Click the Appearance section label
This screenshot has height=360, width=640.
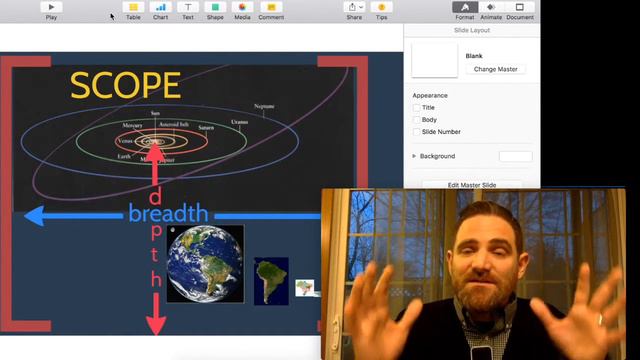(430, 96)
